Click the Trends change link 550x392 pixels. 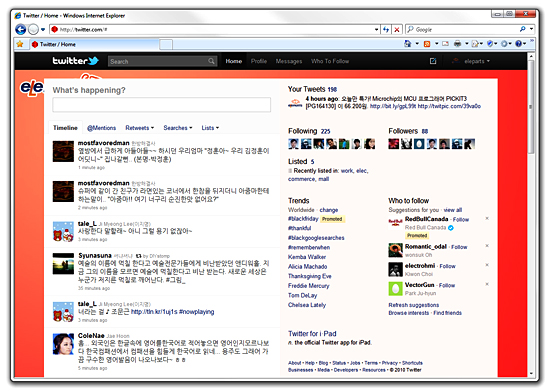(329, 210)
